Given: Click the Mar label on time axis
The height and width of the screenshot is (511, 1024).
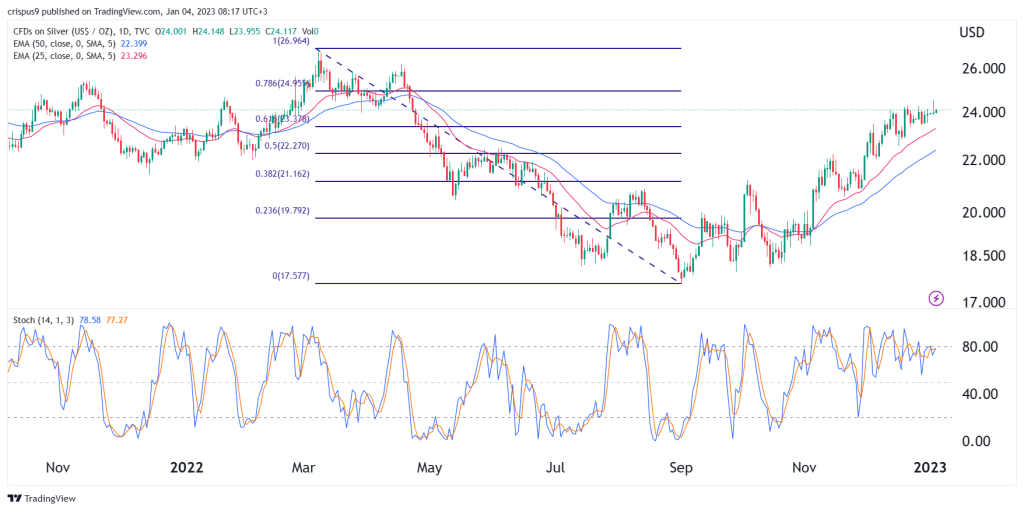Looking at the screenshot, I should [x=304, y=468].
